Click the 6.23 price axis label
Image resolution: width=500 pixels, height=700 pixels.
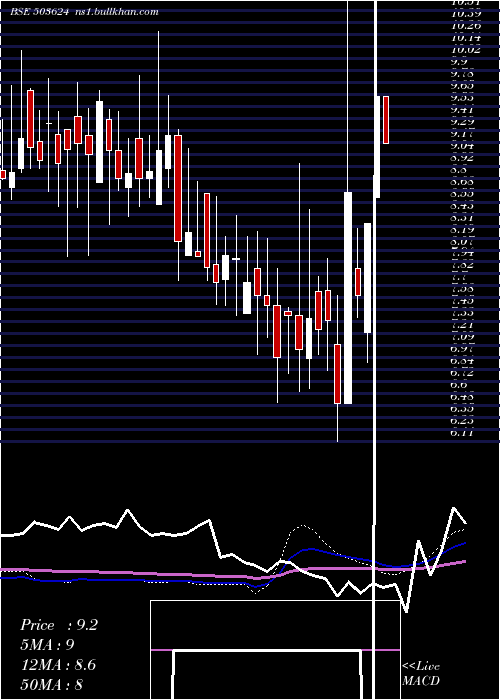click(x=462, y=421)
